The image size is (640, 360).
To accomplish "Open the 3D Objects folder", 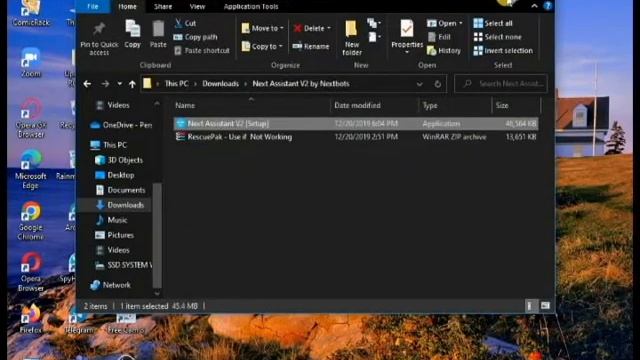I will coord(119,160).
